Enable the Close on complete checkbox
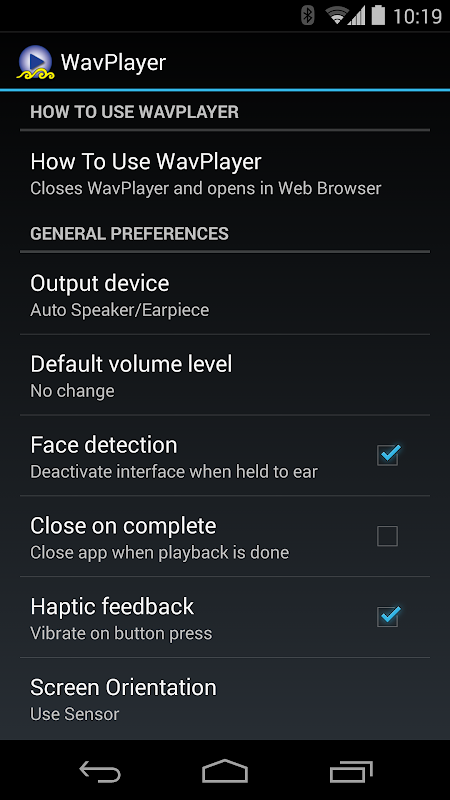Screen dimensions: 450x800 click(387, 536)
